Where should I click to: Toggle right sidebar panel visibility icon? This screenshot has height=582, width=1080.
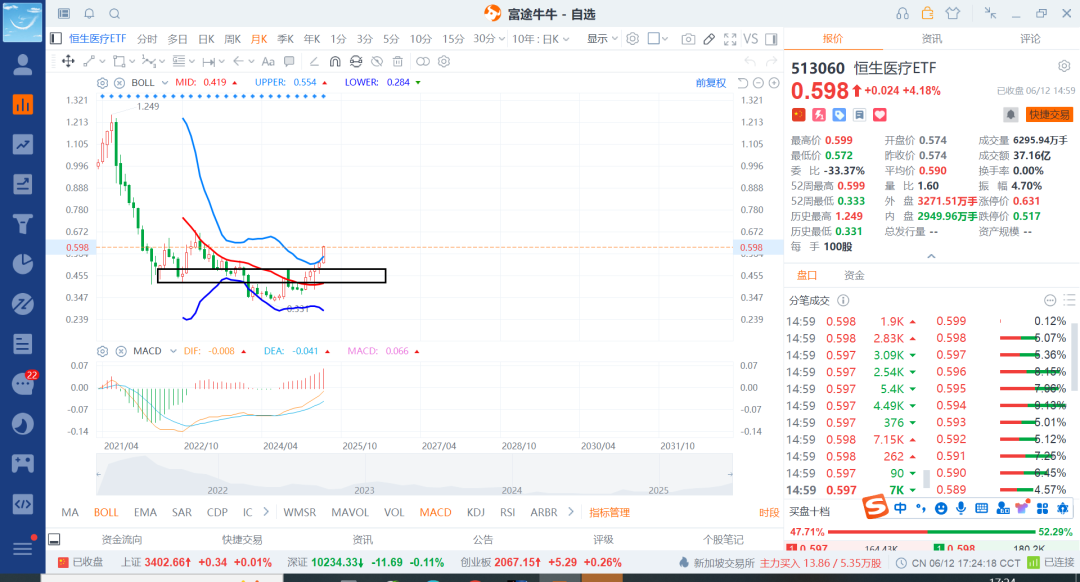point(771,39)
